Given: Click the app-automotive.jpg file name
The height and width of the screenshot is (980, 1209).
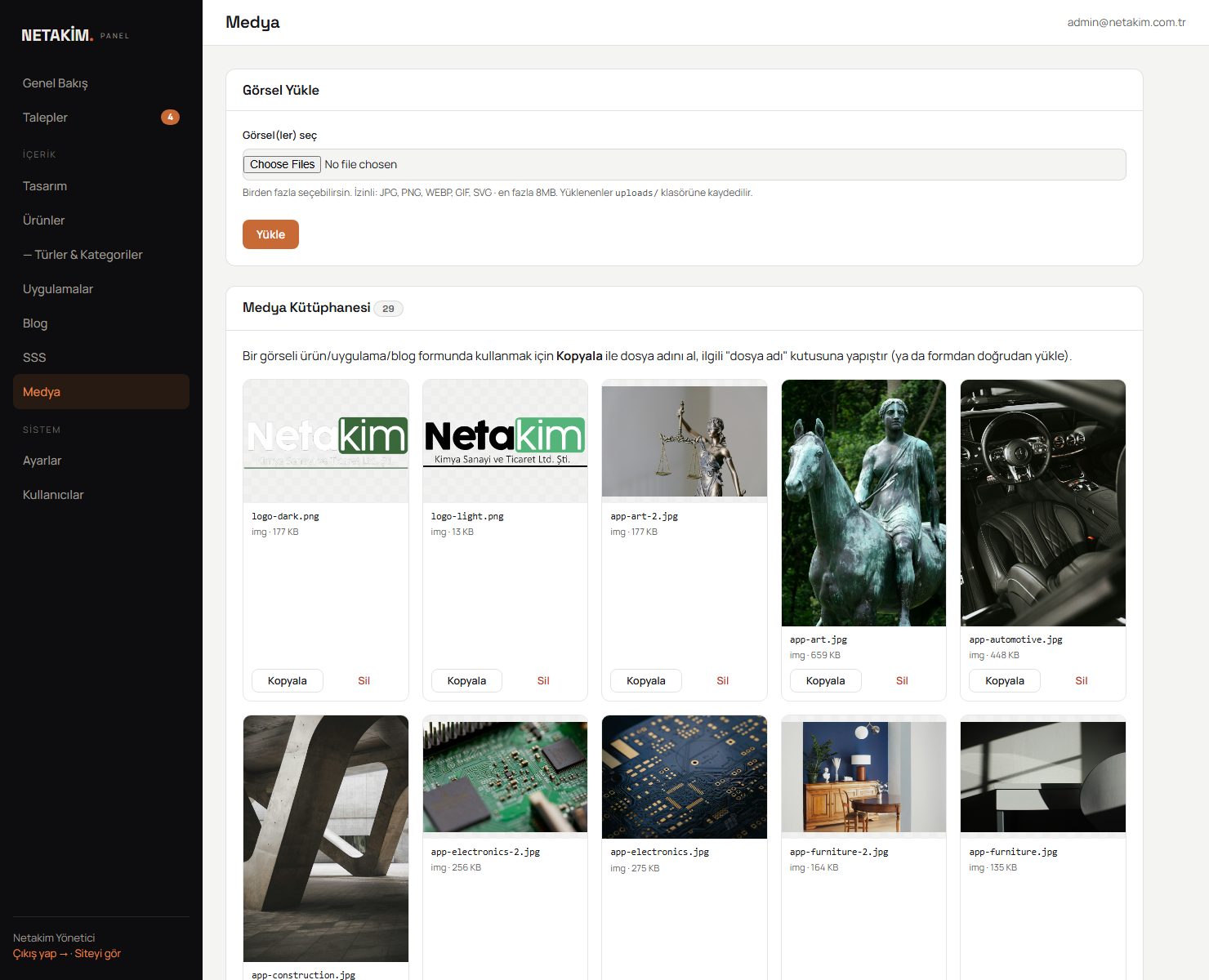Looking at the screenshot, I should [1016, 639].
